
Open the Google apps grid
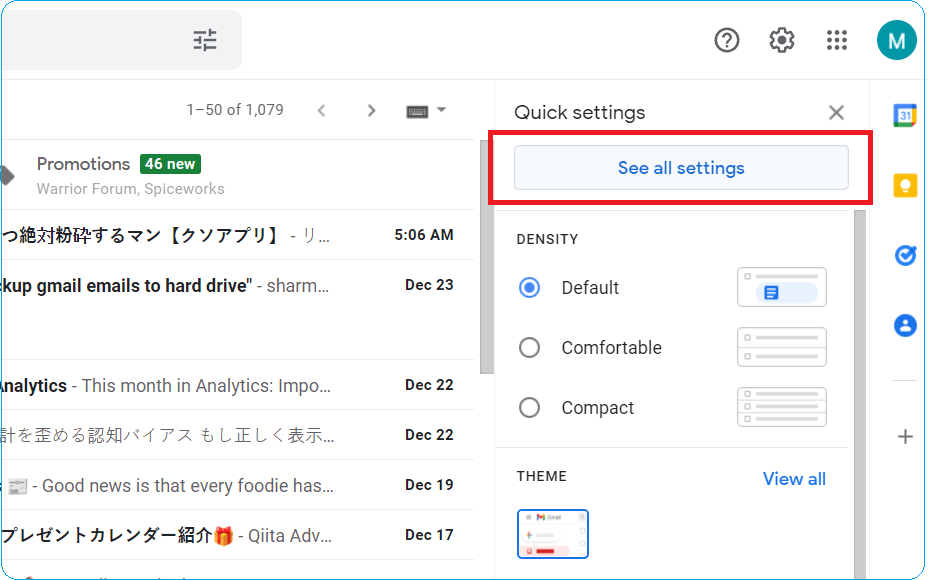click(x=837, y=40)
